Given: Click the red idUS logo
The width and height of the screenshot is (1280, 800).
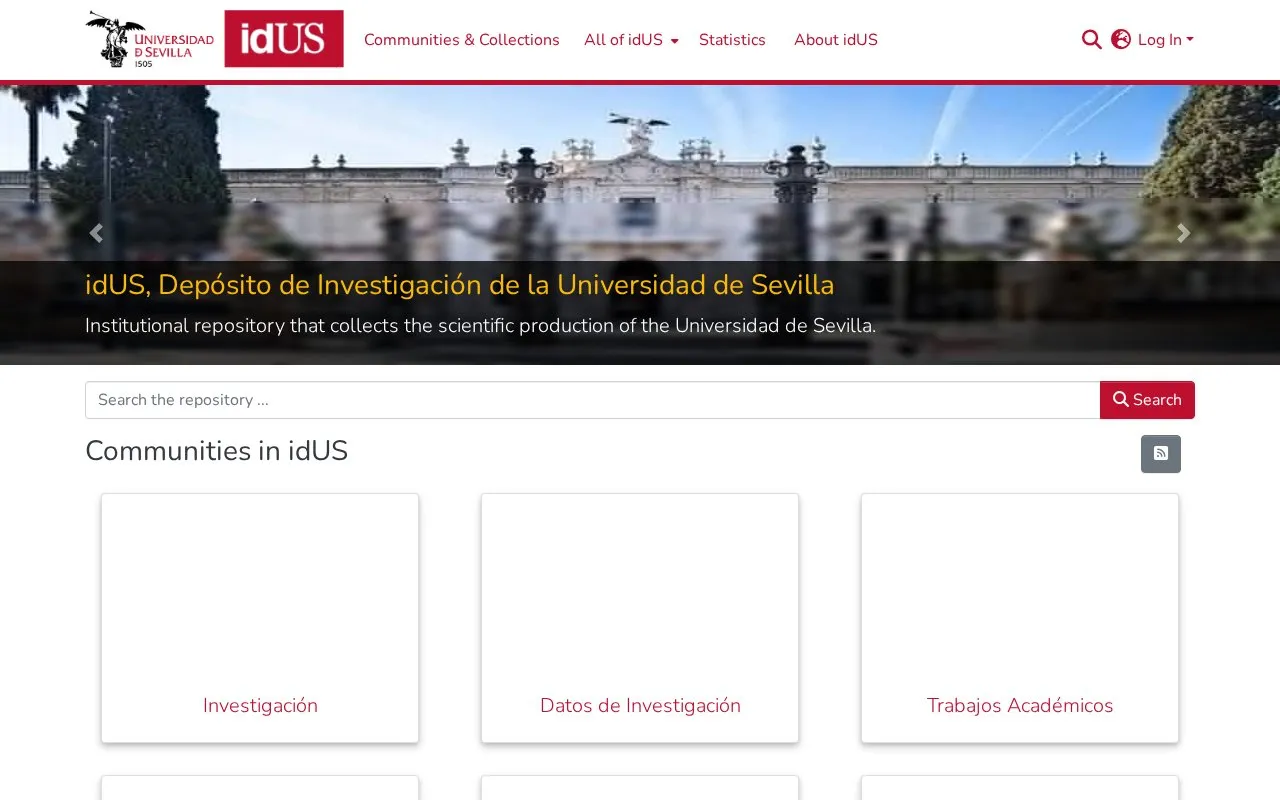Looking at the screenshot, I should pyautogui.click(x=284, y=39).
